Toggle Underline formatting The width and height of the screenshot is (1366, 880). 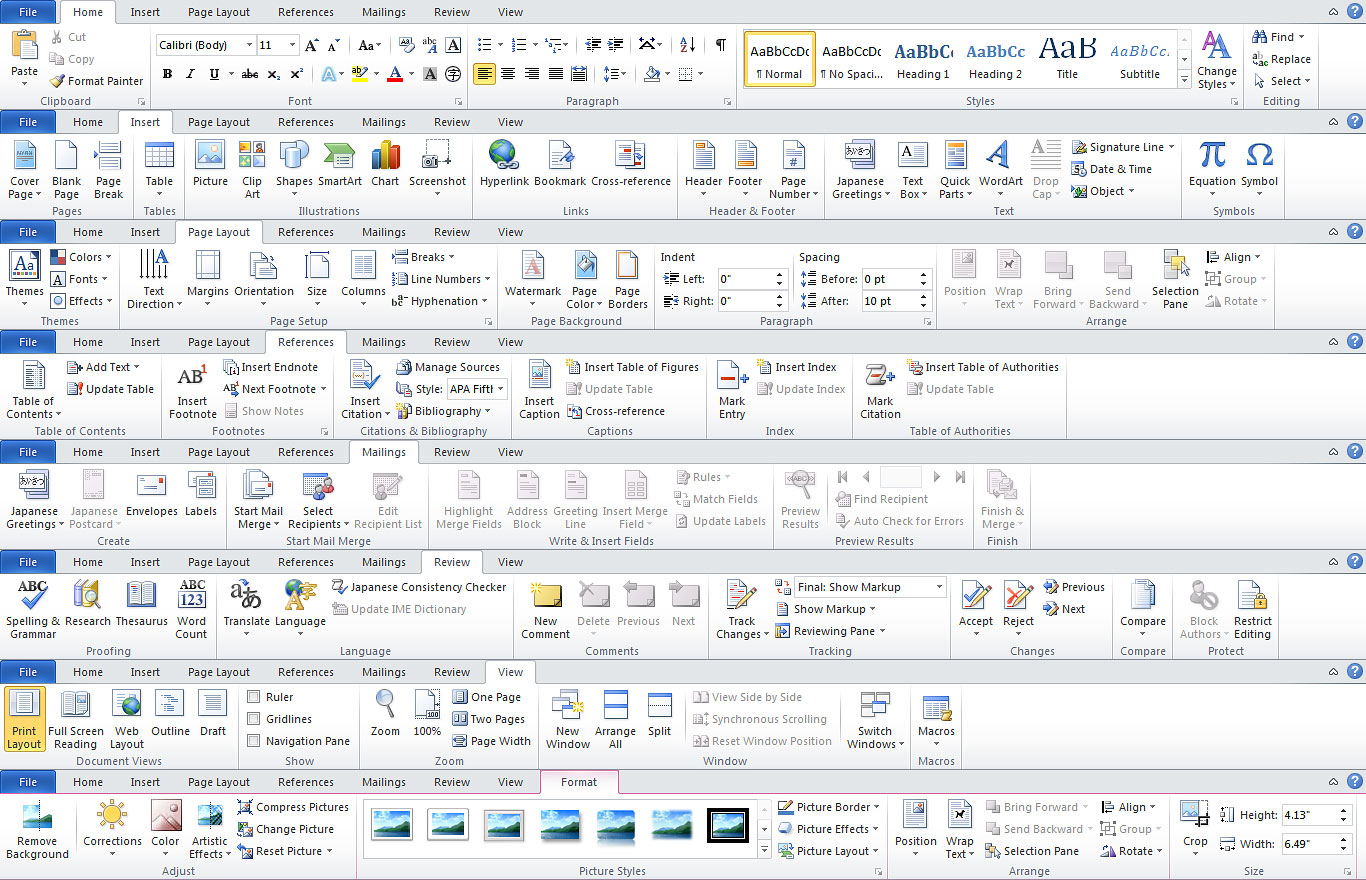click(x=214, y=74)
